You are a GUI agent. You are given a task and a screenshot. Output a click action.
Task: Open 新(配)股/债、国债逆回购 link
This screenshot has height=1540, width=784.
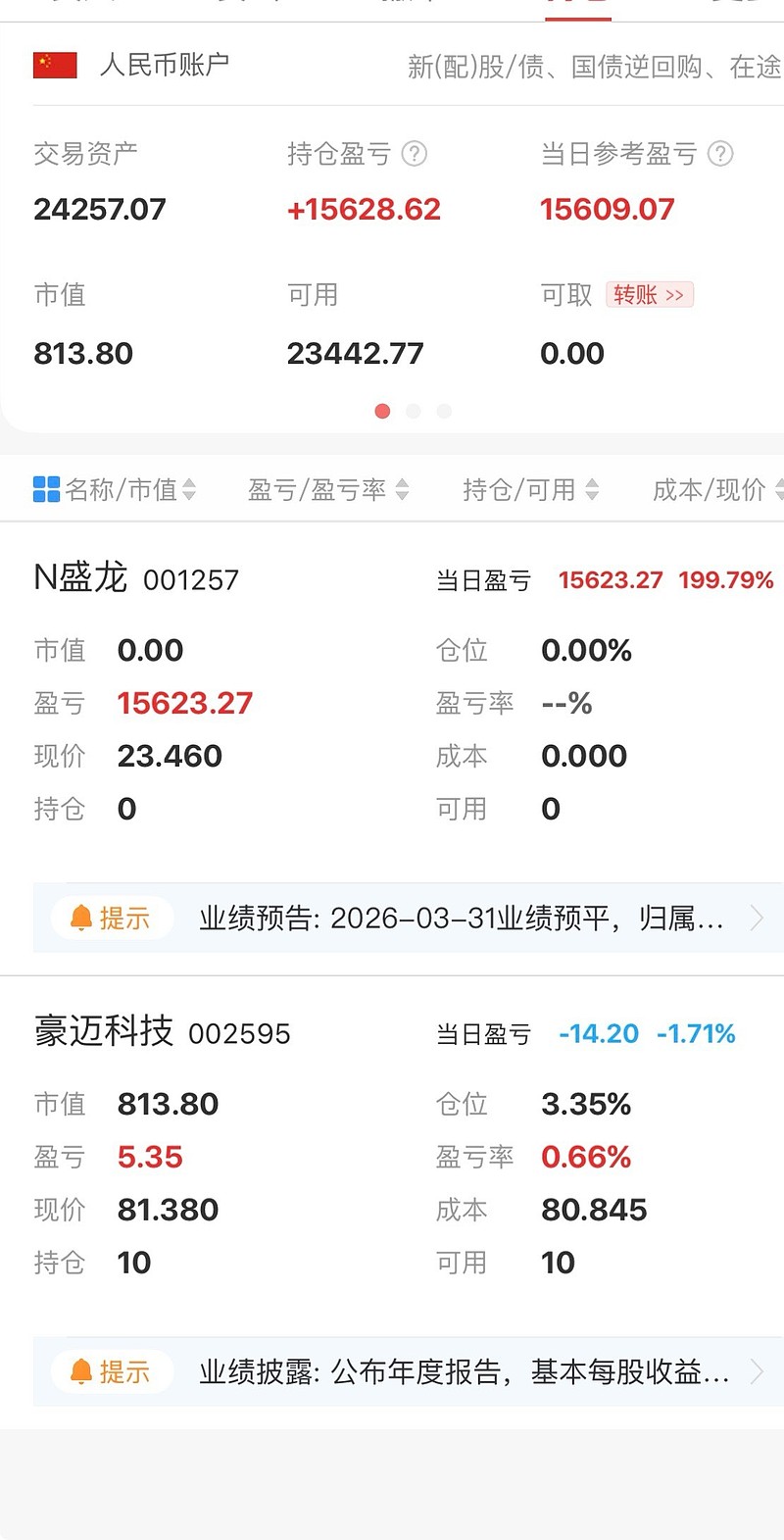(595, 67)
